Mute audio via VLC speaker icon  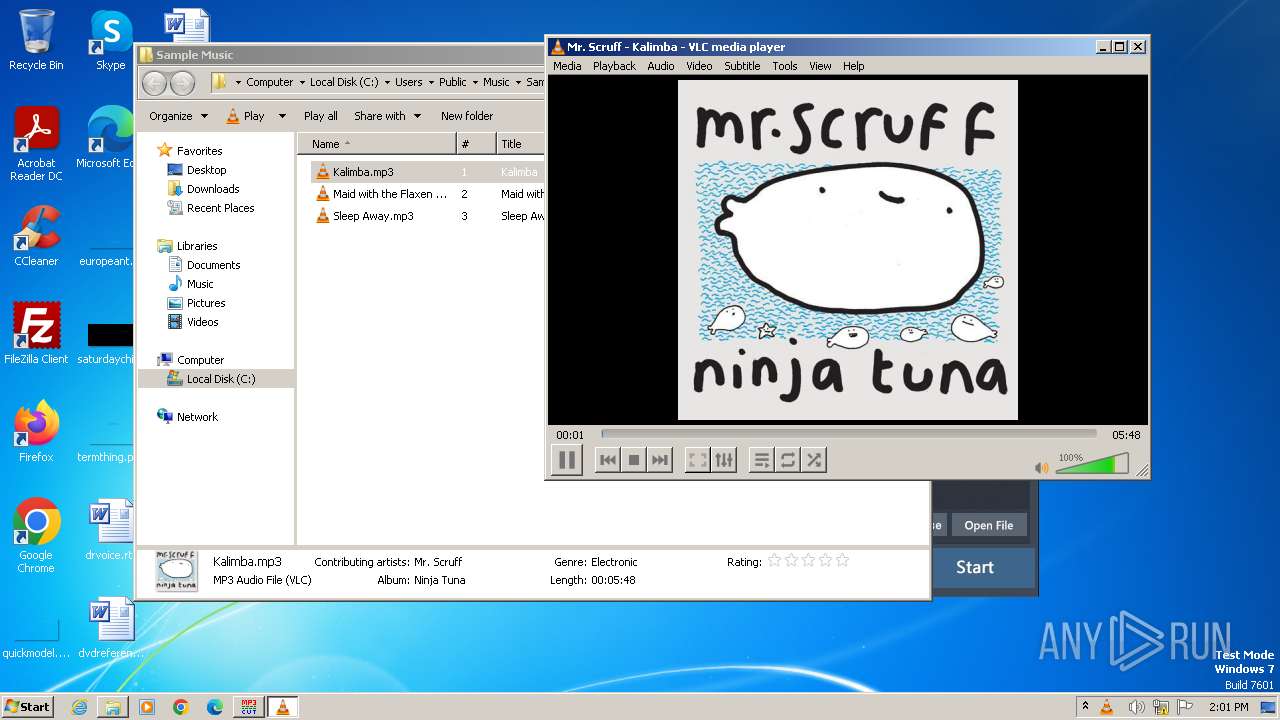pos(1042,467)
